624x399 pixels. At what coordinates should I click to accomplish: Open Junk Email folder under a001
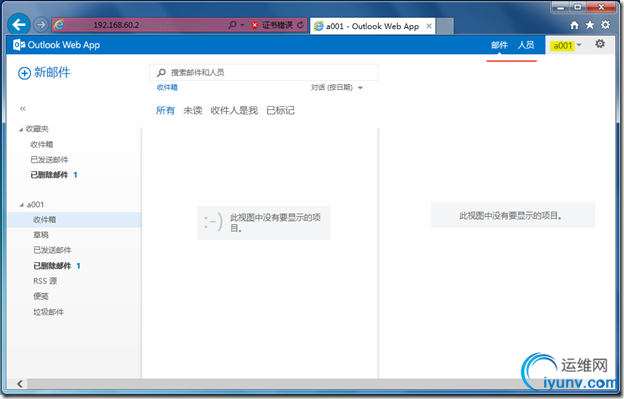click(48, 312)
